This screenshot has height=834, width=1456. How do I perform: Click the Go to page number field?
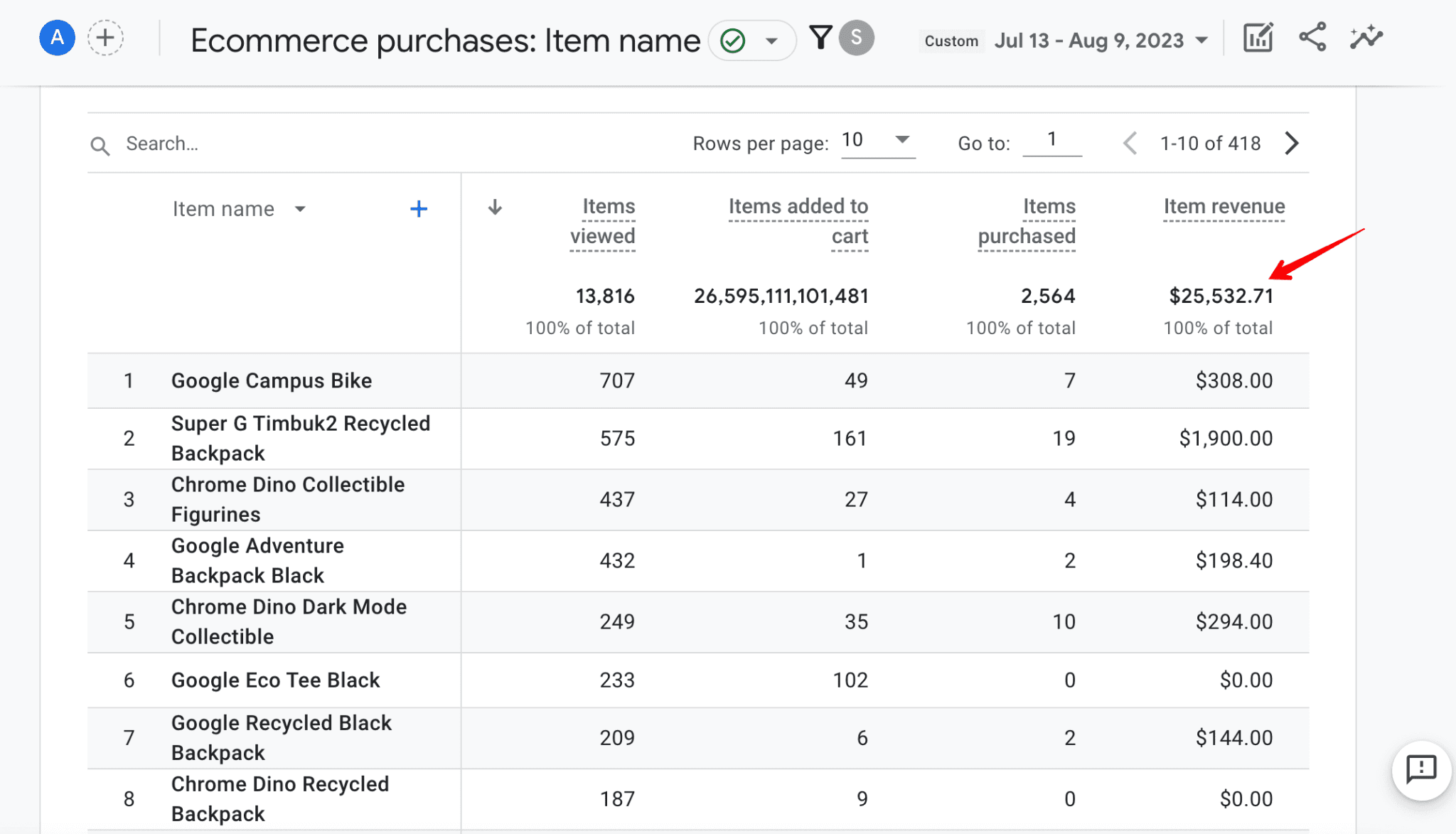coord(1052,140)
